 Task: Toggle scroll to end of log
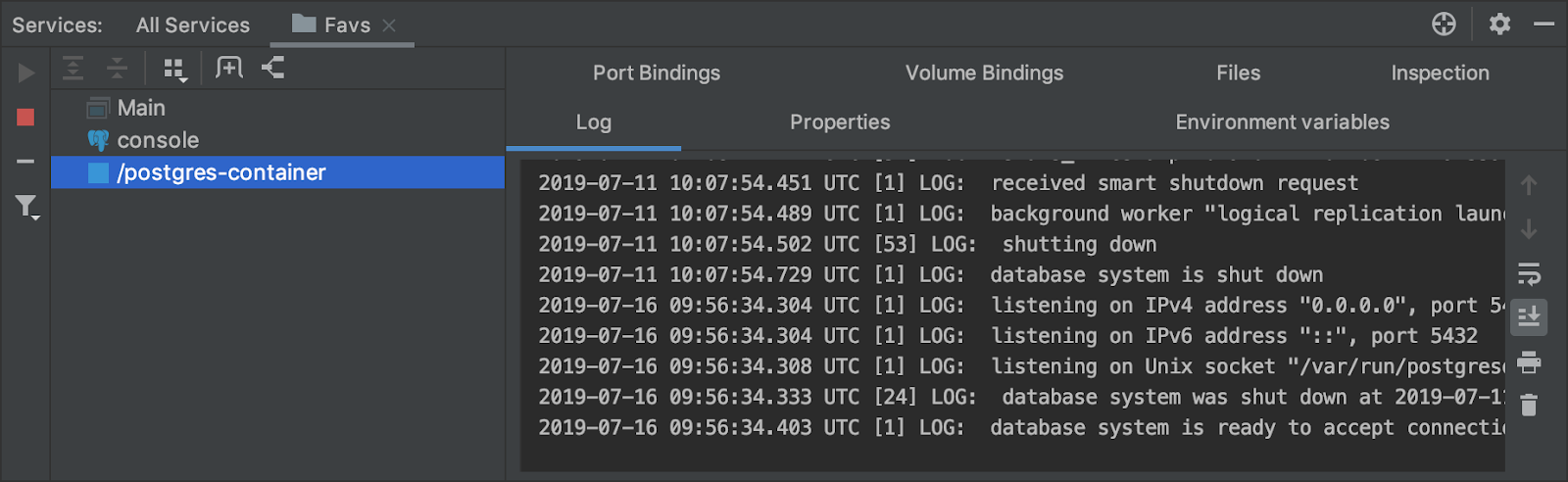1529,317
